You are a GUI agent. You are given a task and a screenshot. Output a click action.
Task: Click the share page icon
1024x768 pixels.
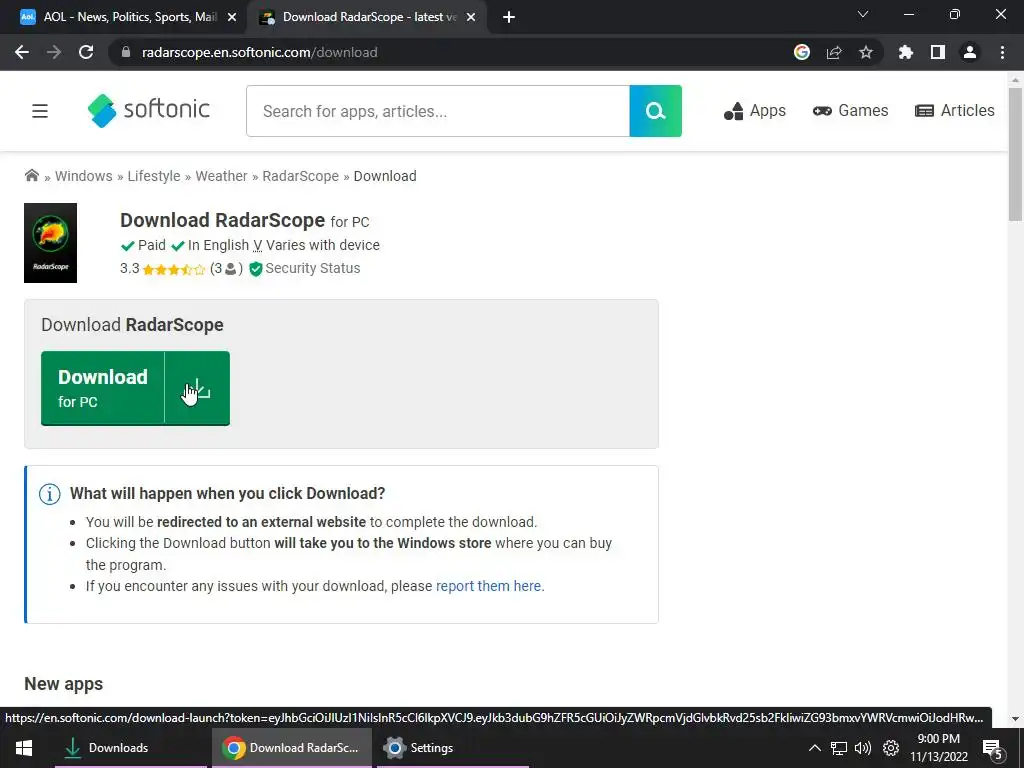[834, 52]
